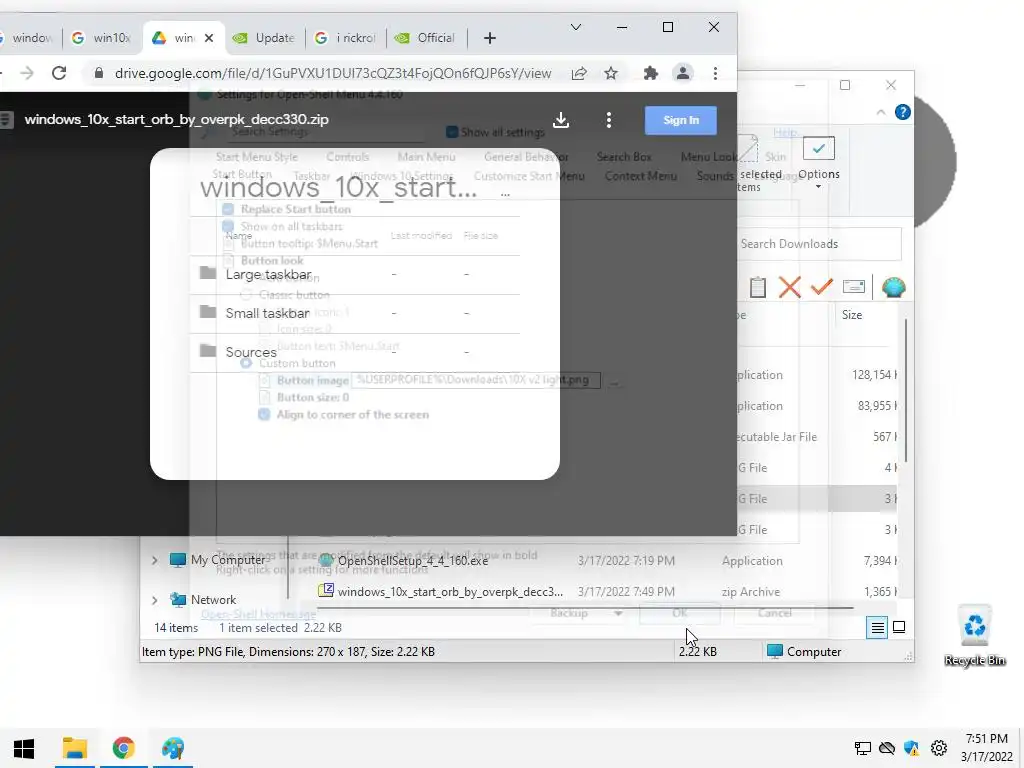
Task: Click the Sign In button
Action: (x=680, y=120)
